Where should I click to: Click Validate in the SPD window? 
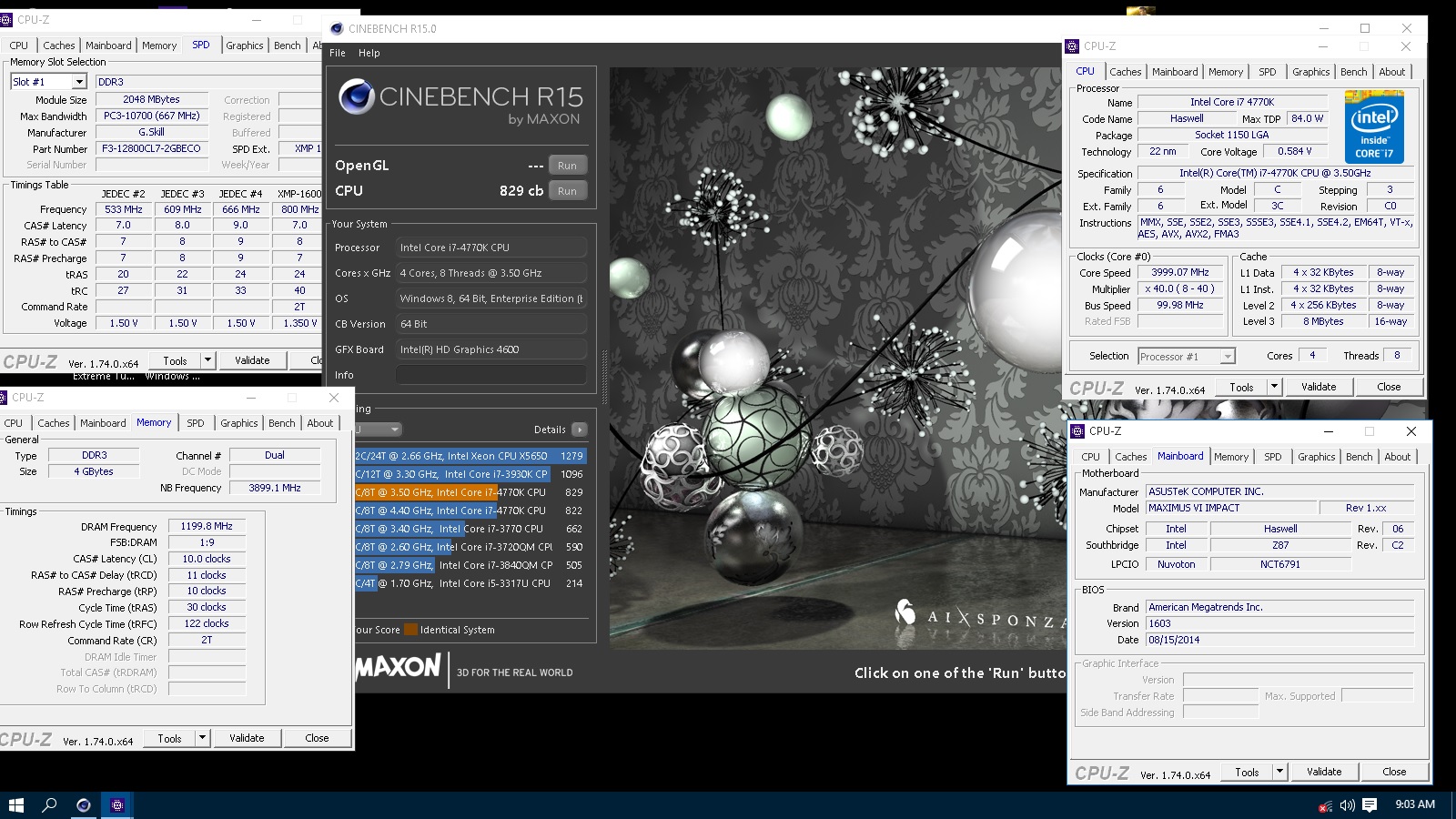[x=252, y=360]
